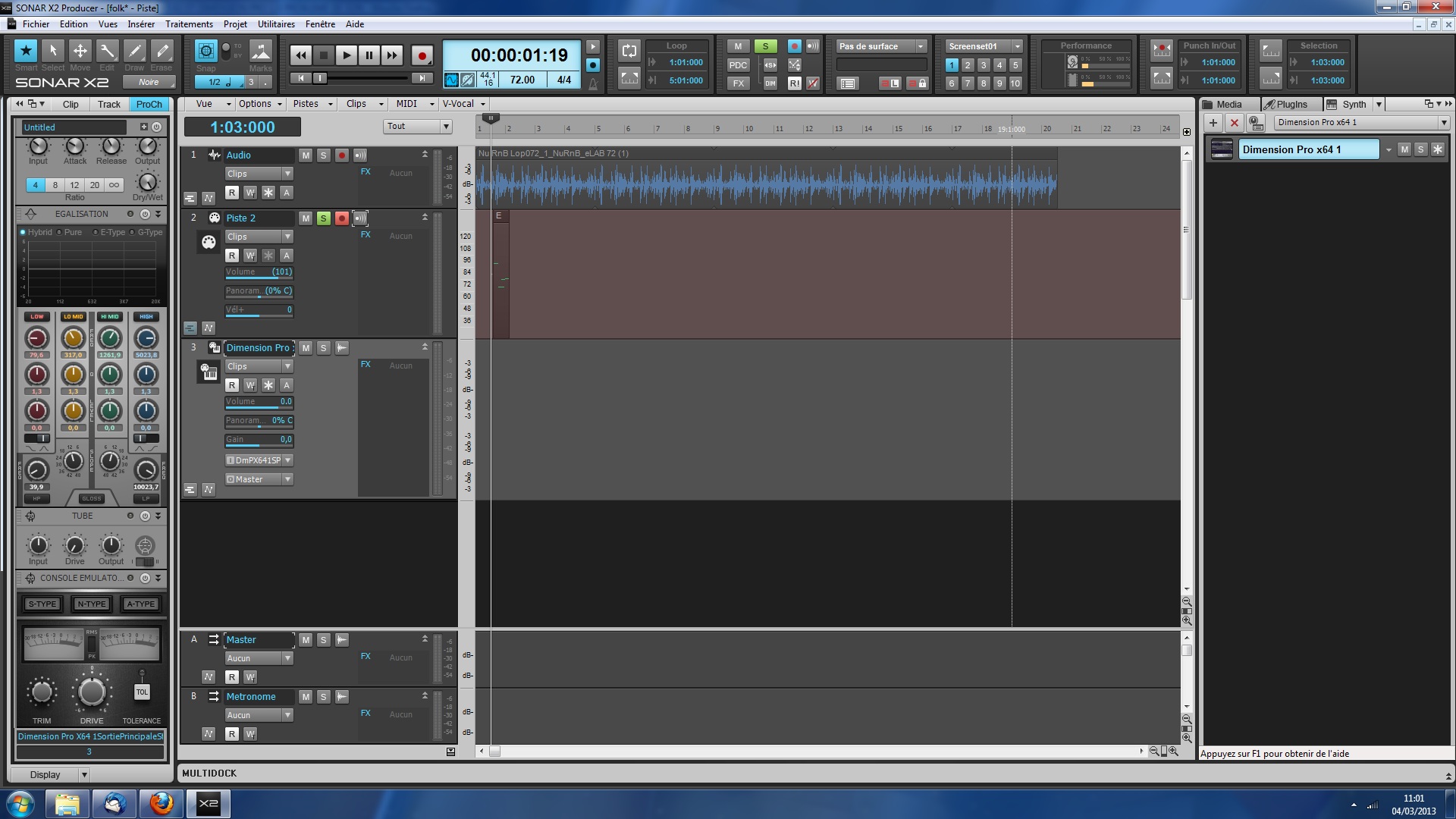Open the Master output dropdown on track 3
This screenshot has height=819, width=1456.
click(x=259, y=479)
